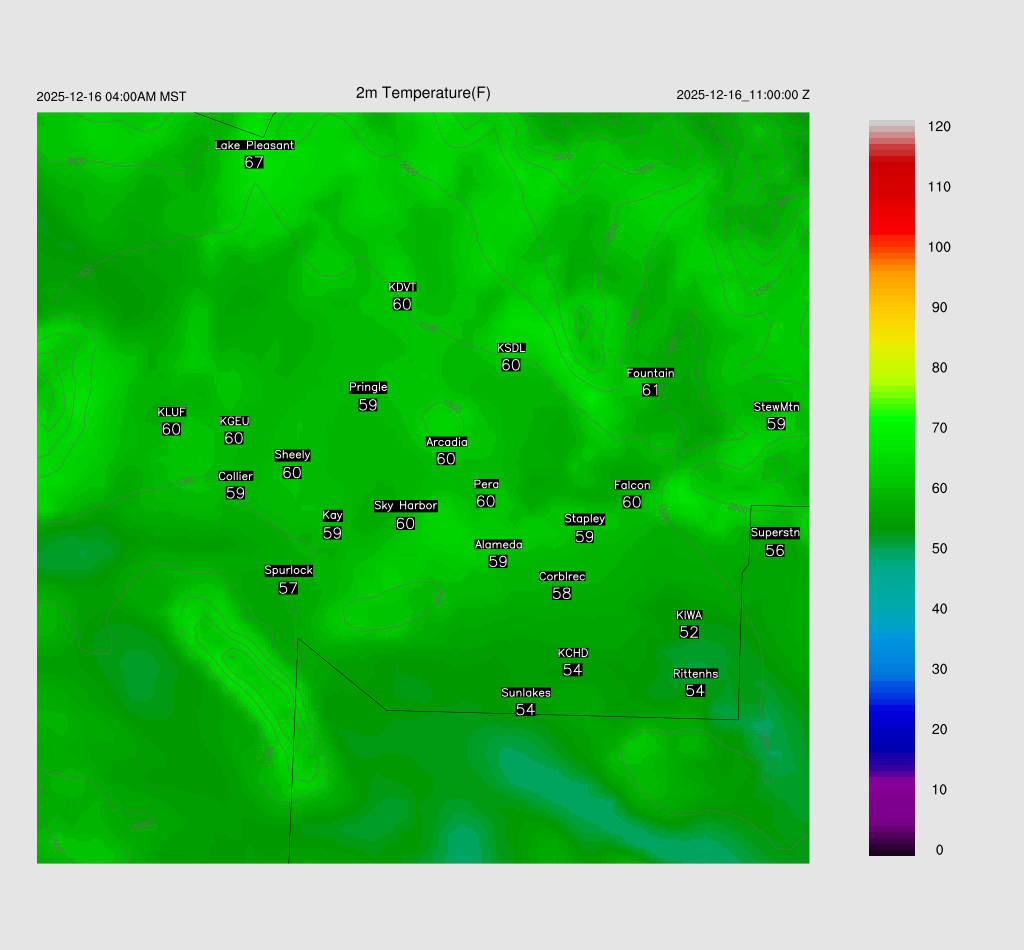Click the KLUF station label
This screenshot has height=950, width=1024.
coord(171,412)
